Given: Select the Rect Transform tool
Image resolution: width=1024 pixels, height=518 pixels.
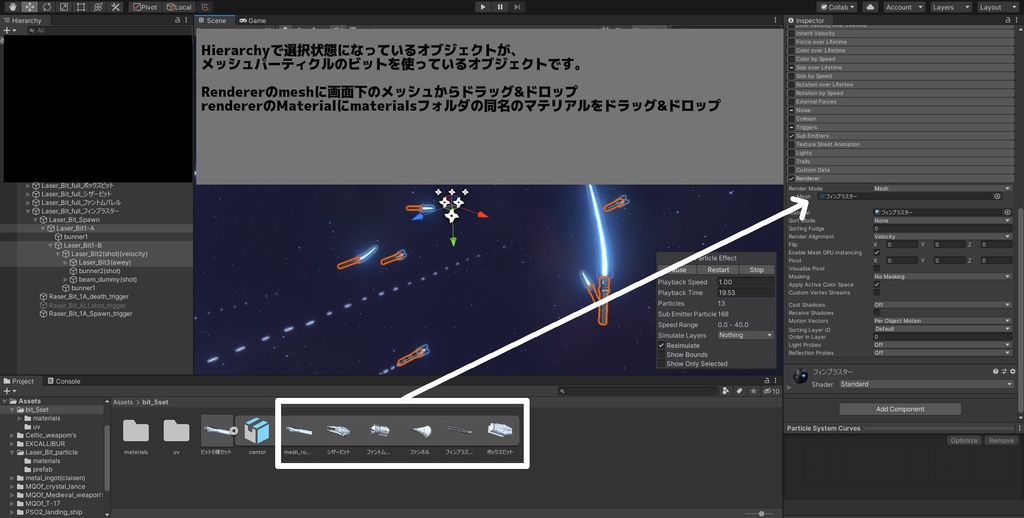Looking at the screenshot, I should point(81,7).
